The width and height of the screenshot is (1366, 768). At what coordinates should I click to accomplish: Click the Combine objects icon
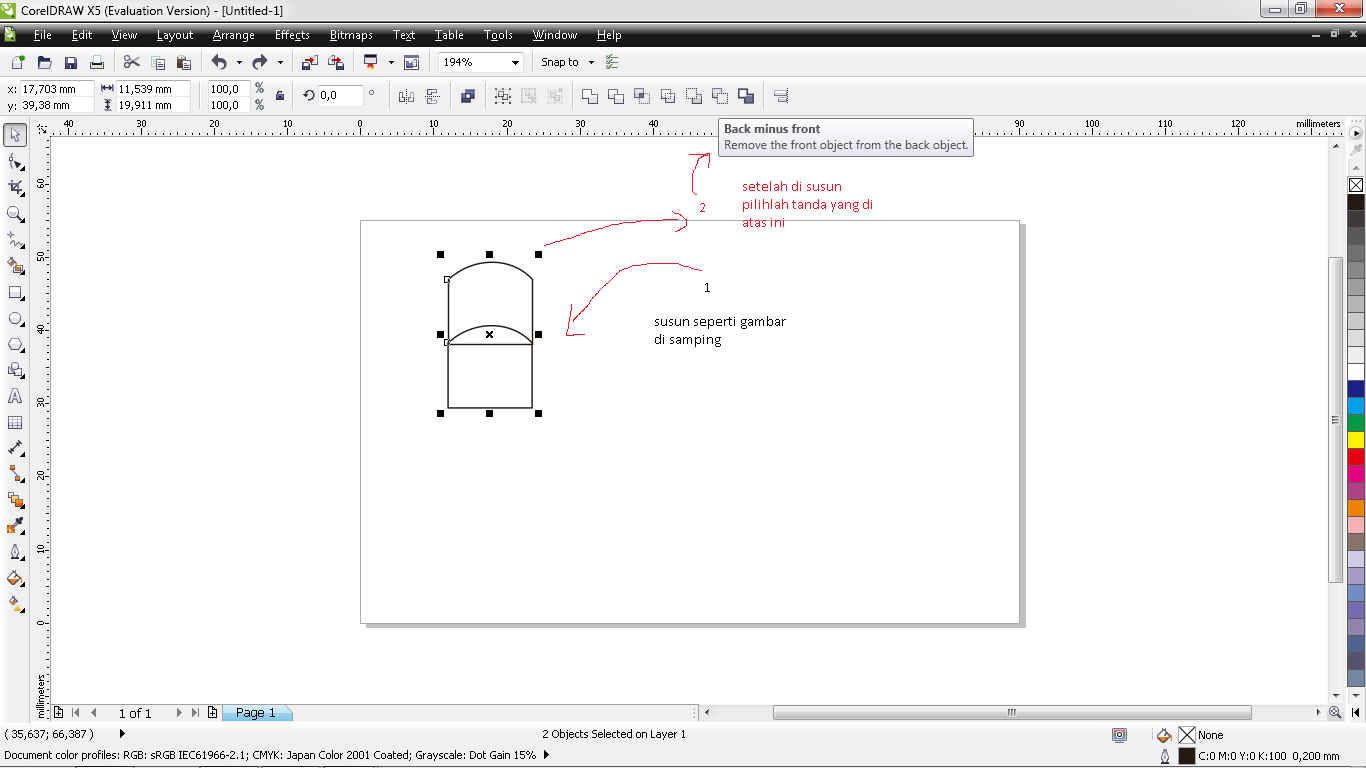pyautogui.click(x=467, y=96)
